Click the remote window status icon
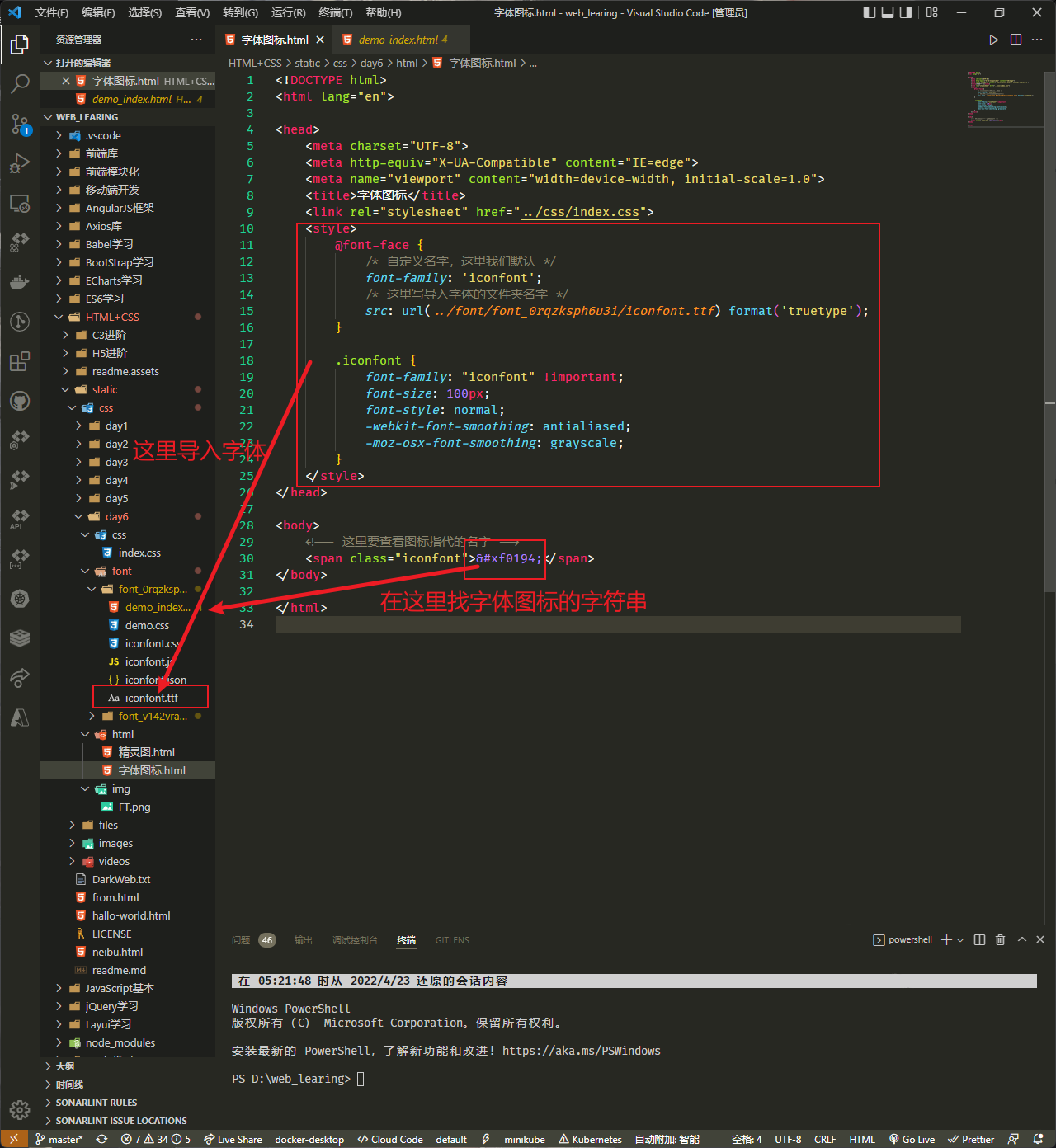 pyautogui.click(x=14, y=1139)
